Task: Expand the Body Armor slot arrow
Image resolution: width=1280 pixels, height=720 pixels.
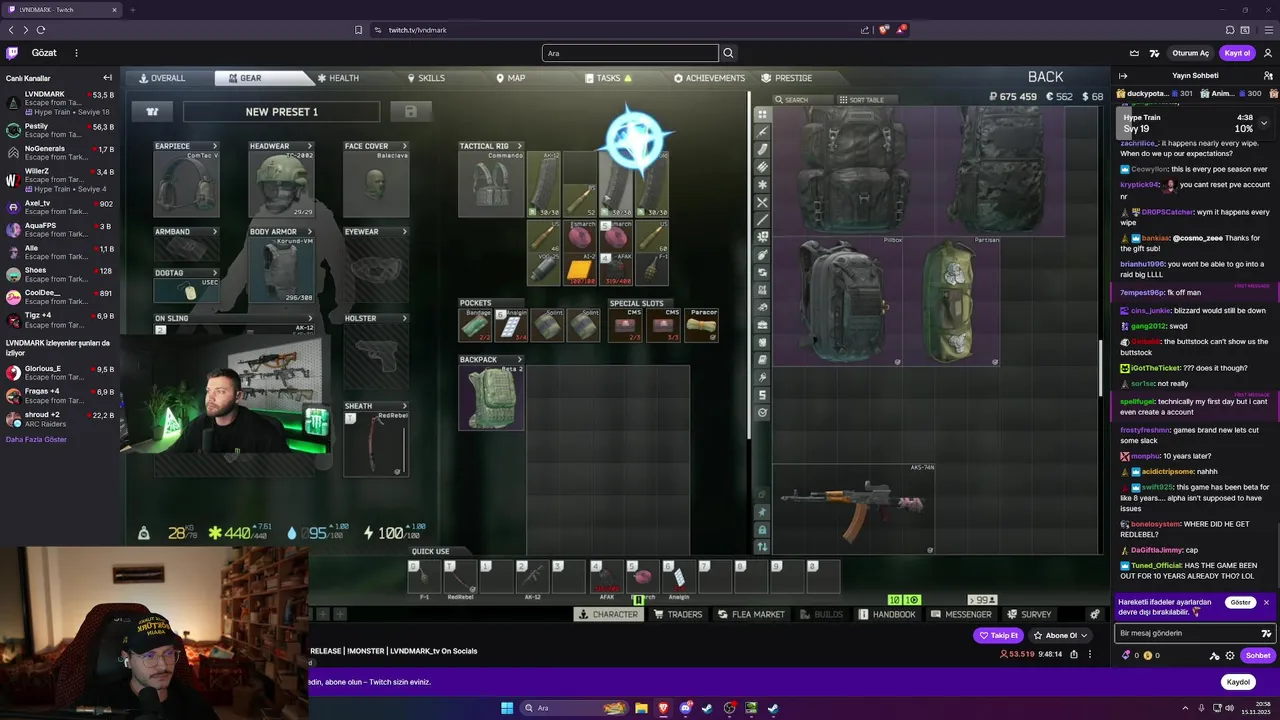Action: click(x=309, y=232)
